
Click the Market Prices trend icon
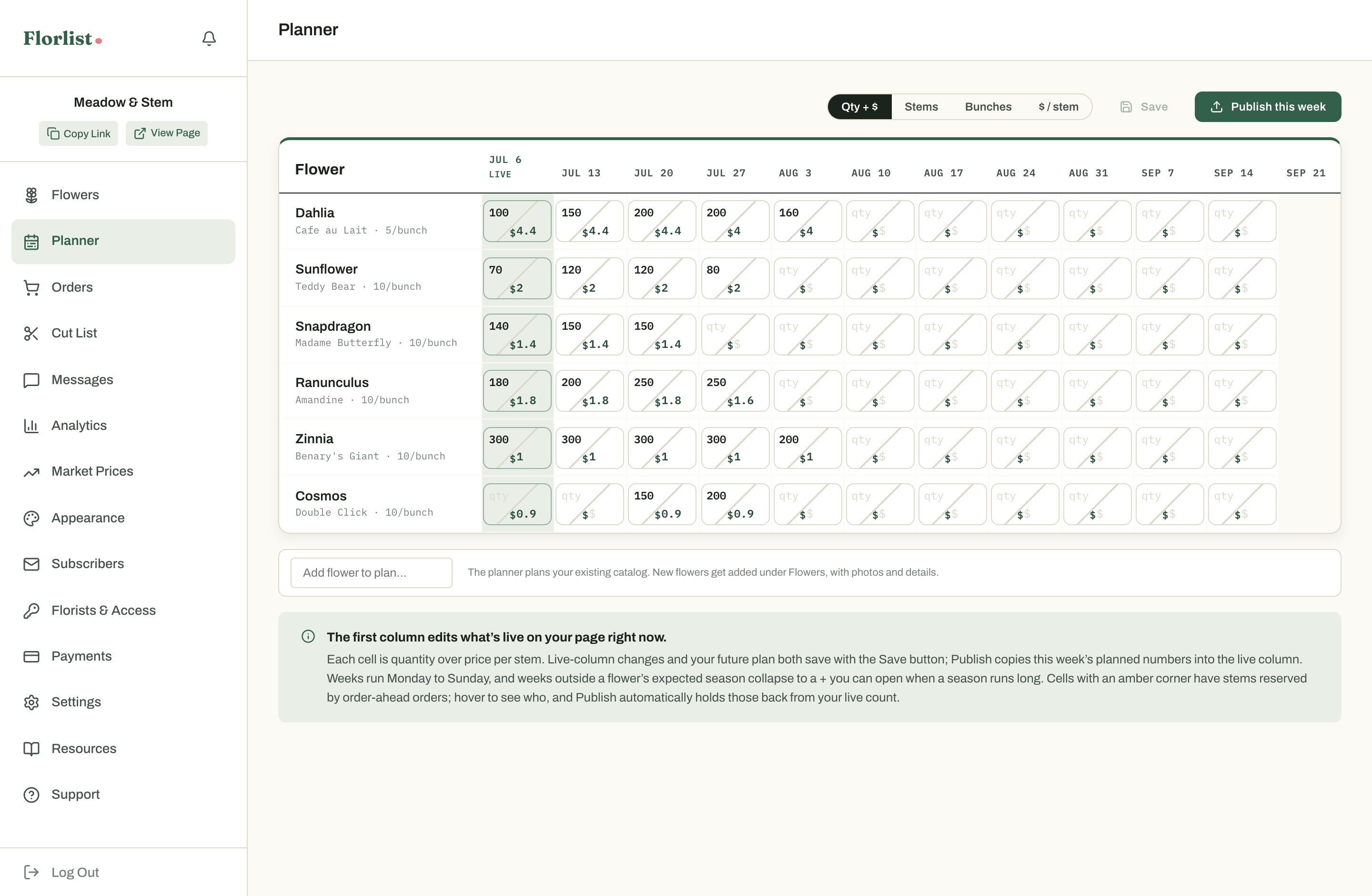[31, 472]
